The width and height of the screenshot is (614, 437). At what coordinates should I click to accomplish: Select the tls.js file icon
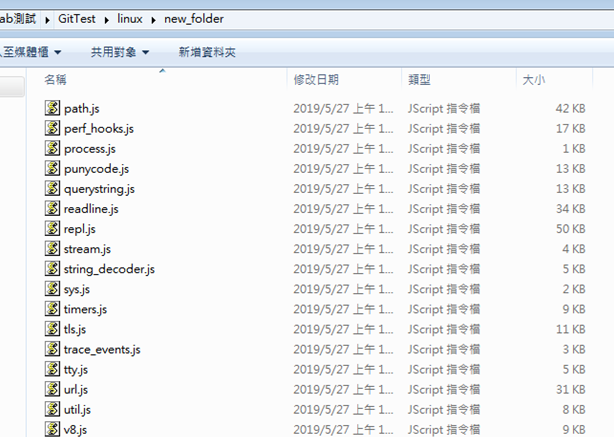tap(53, 328)
